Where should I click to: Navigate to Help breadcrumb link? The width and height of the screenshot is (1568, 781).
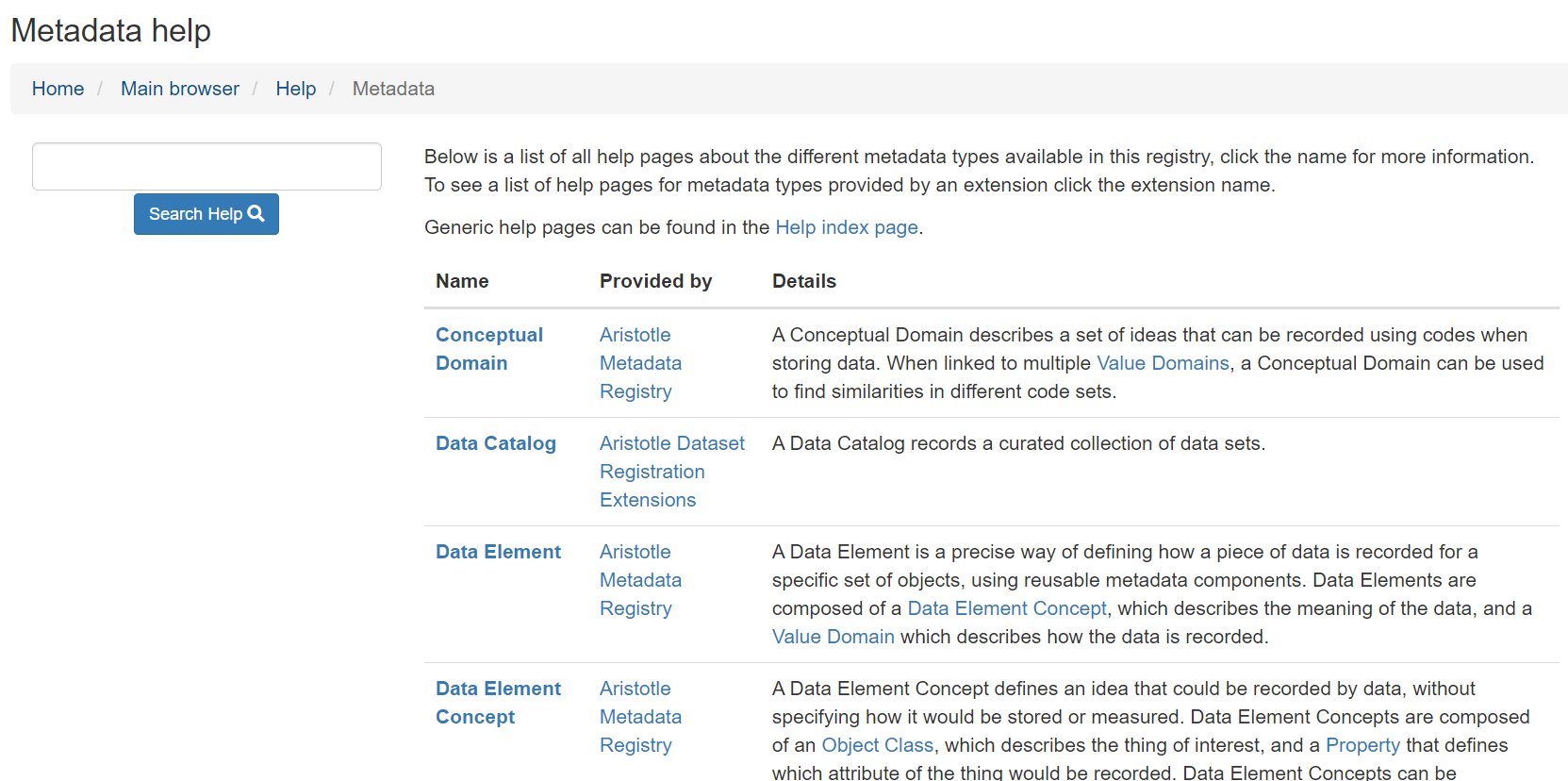pos(295,89)
